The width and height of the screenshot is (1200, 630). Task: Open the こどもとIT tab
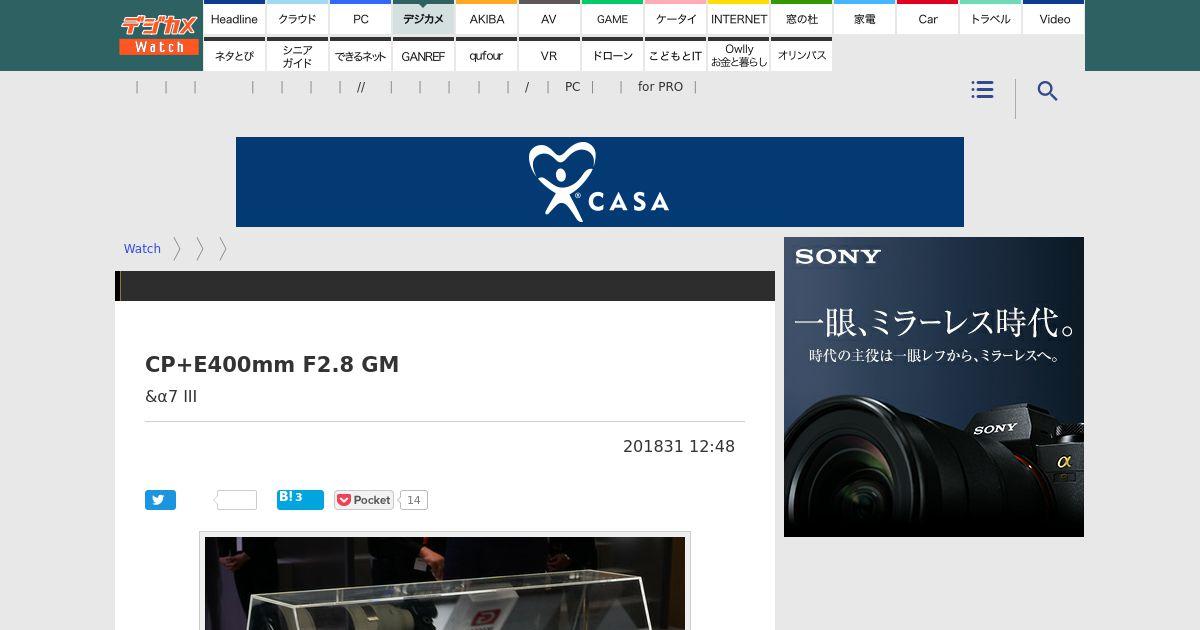tap(675, 55)
